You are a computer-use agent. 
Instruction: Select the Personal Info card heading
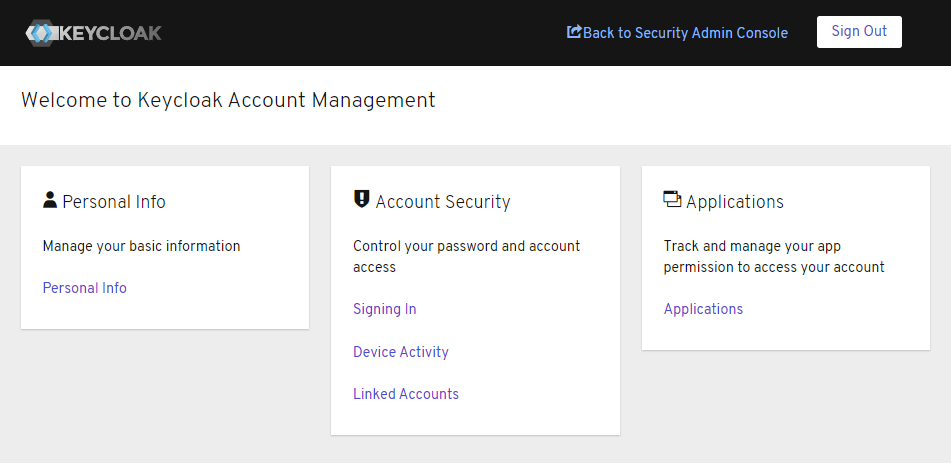pos(114,202)
